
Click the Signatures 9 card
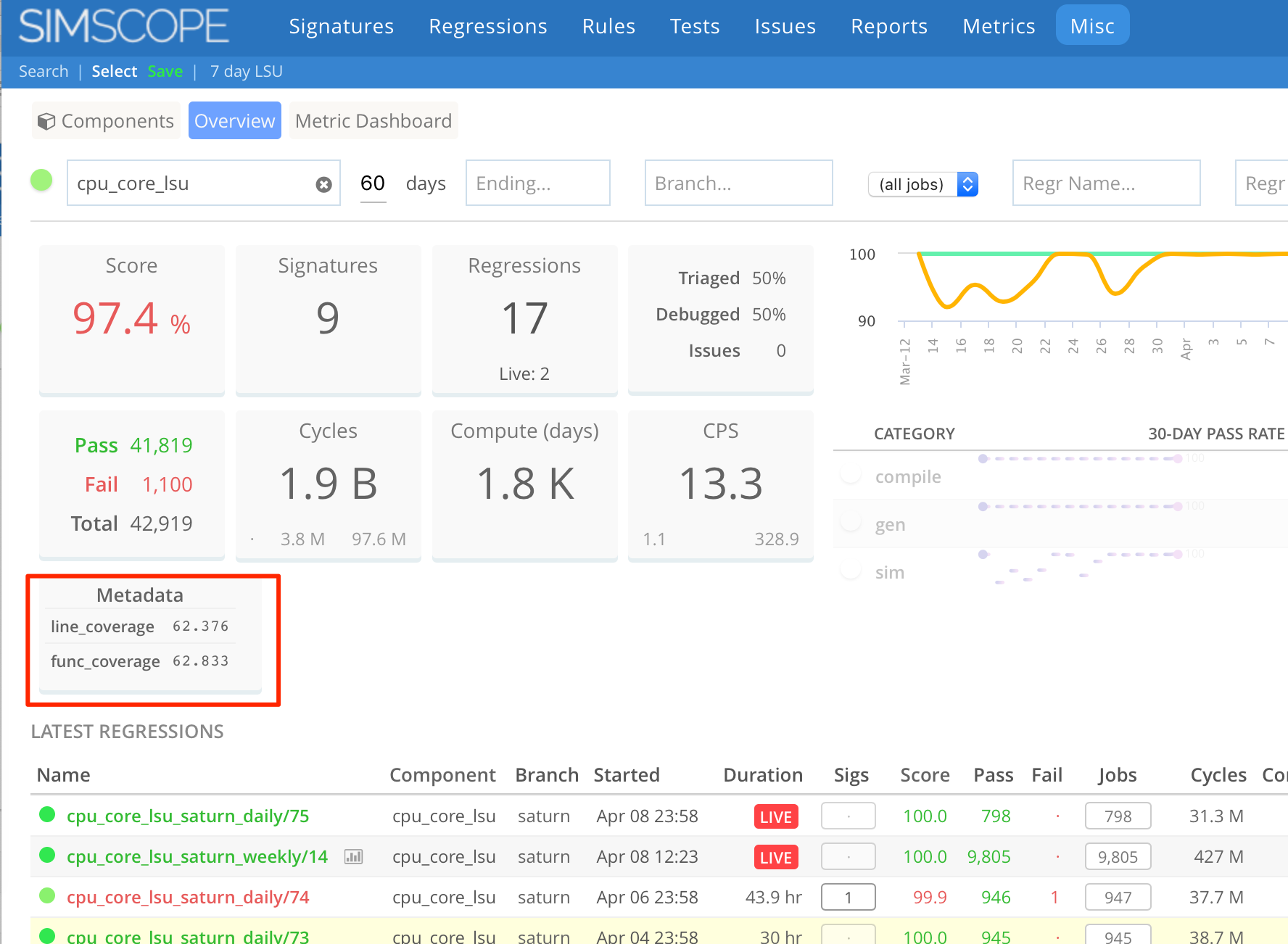point(328,320)
